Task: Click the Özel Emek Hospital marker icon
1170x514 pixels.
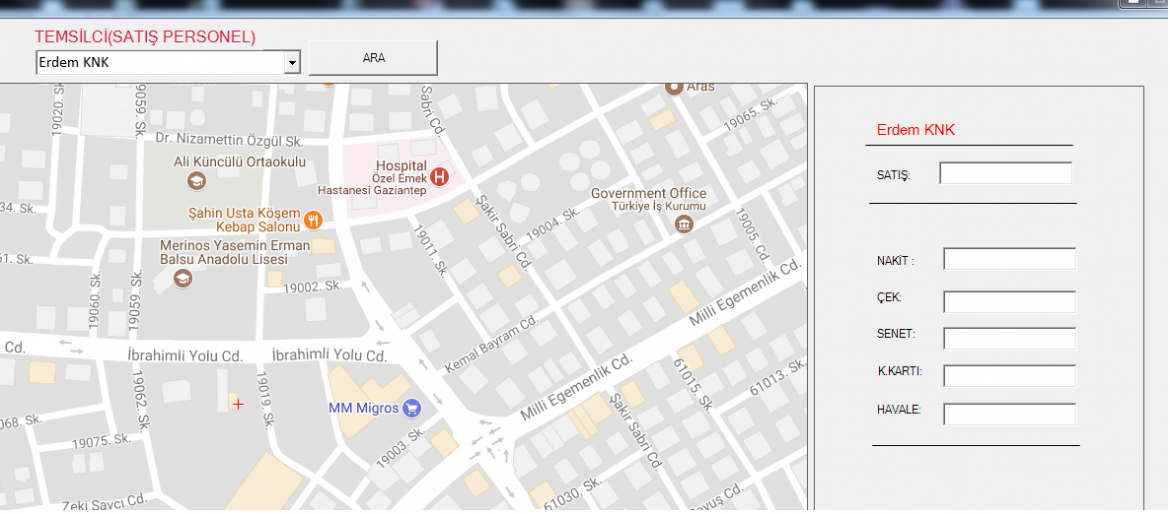Action: tap(440, 176)
